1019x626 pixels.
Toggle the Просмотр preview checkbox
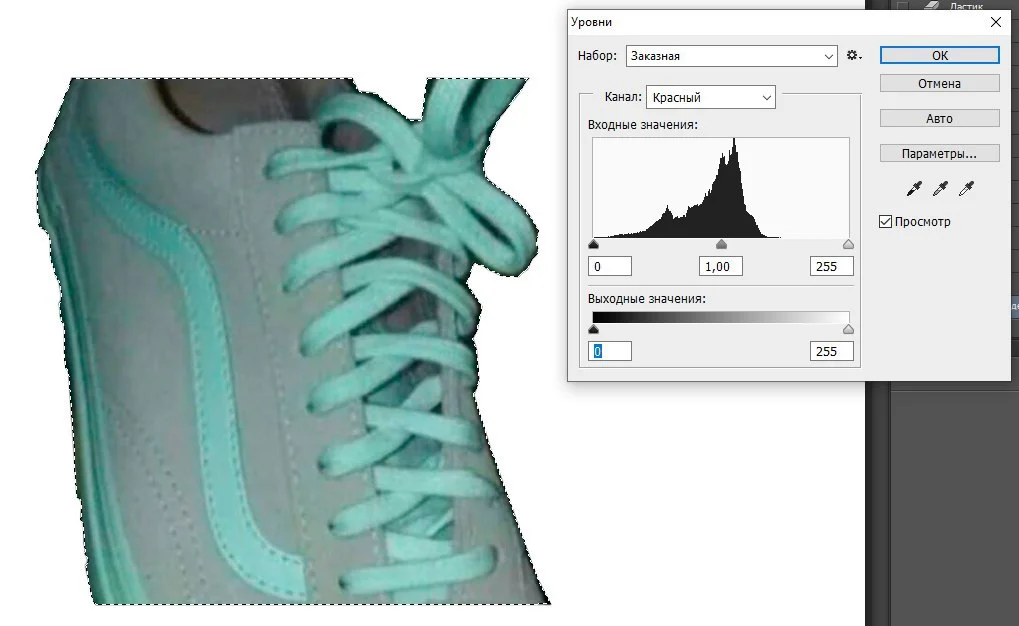click(885, 222)
